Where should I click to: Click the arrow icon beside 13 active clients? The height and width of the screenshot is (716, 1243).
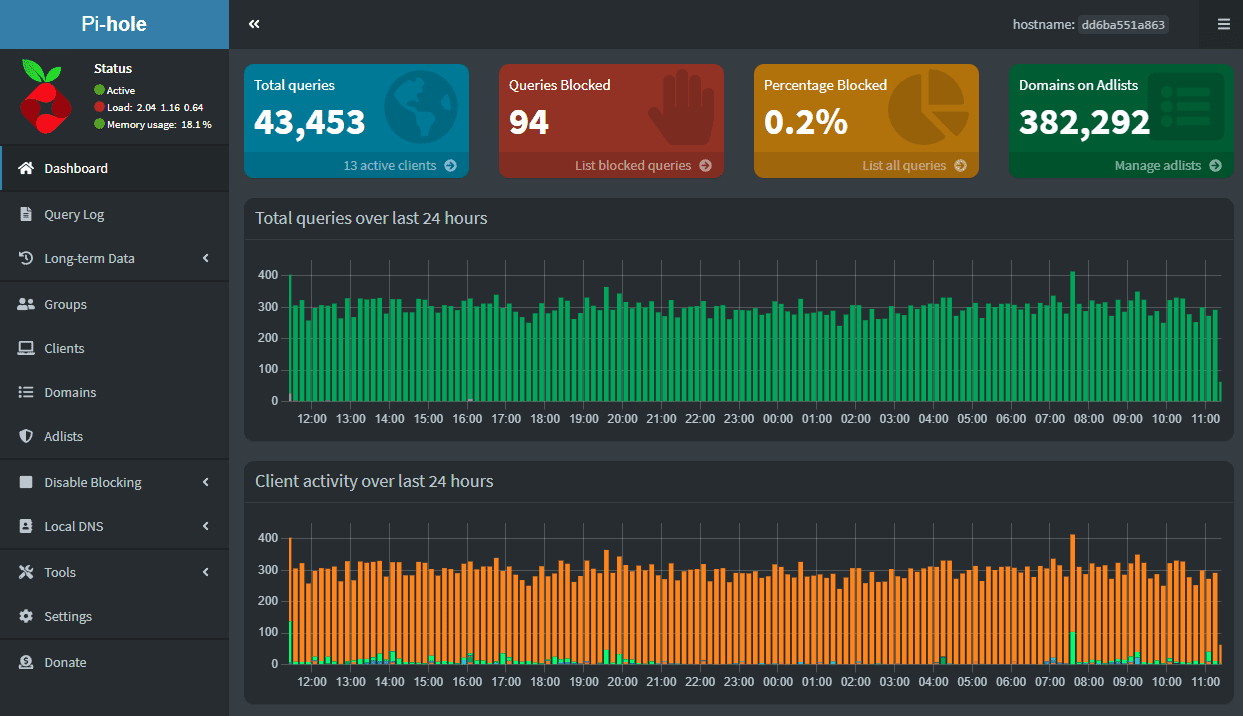coord(450,166)
